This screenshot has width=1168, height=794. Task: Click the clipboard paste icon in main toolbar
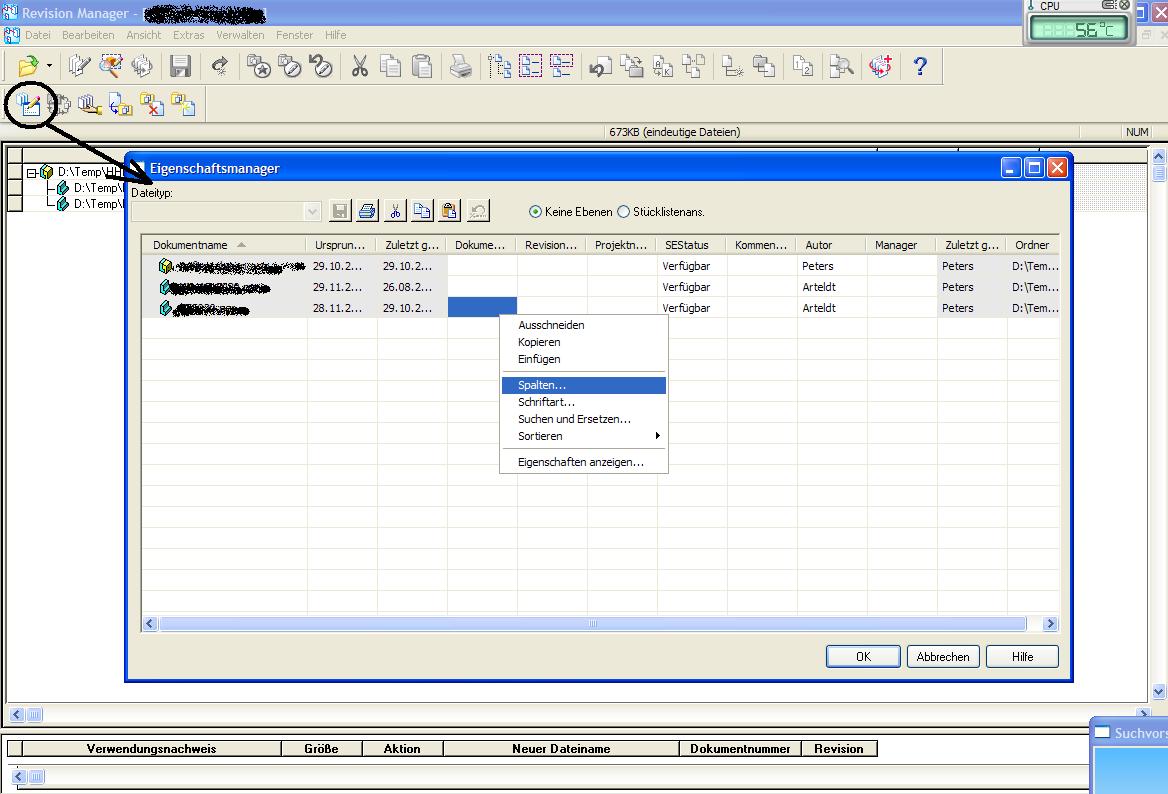[422, 66]
